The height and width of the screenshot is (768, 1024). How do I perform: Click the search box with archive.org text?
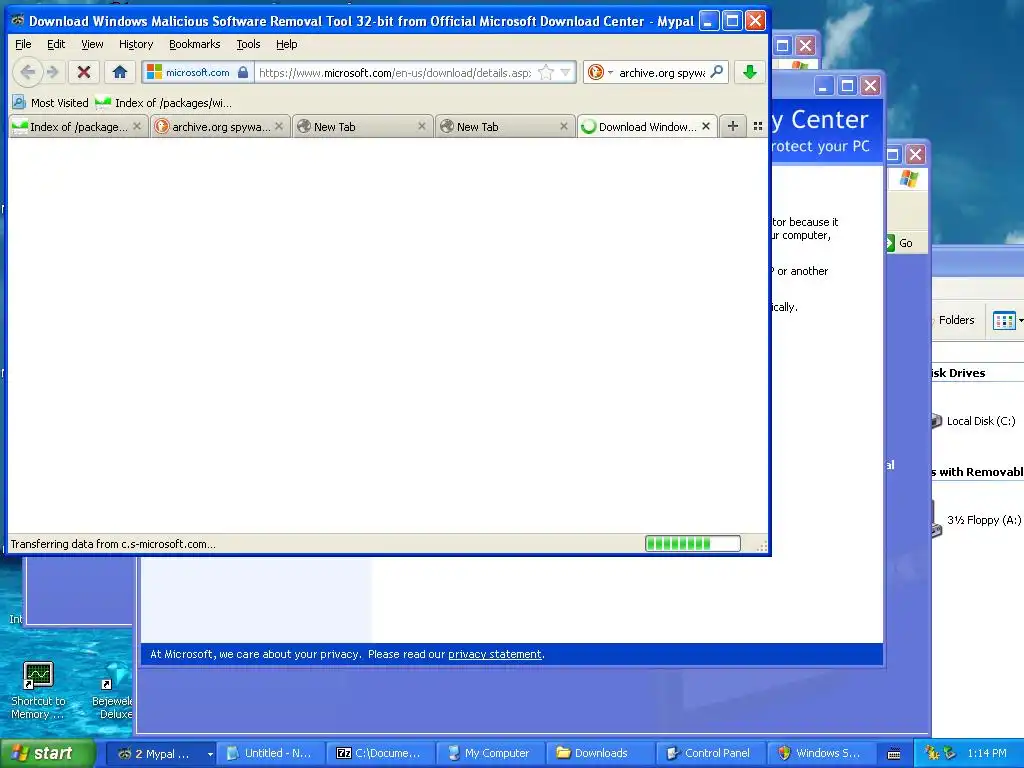[x=662, y=72]
